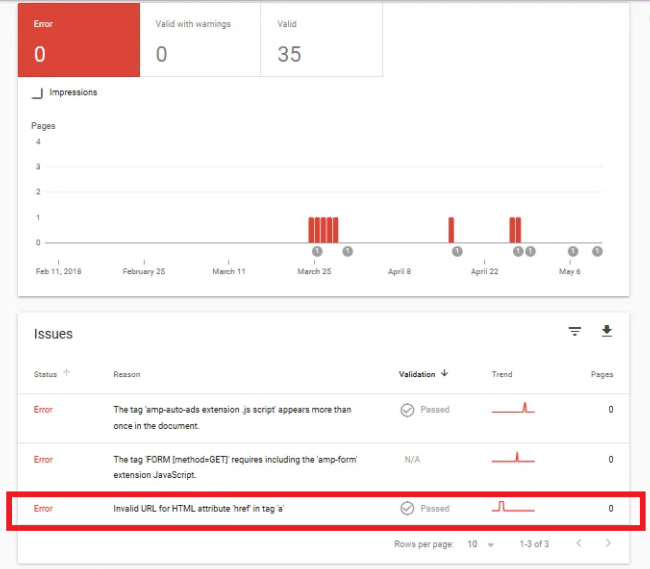Toggle the Impressions checkbox
The height and width of the screenshot is (569, 650).
(x=37, y=93)
